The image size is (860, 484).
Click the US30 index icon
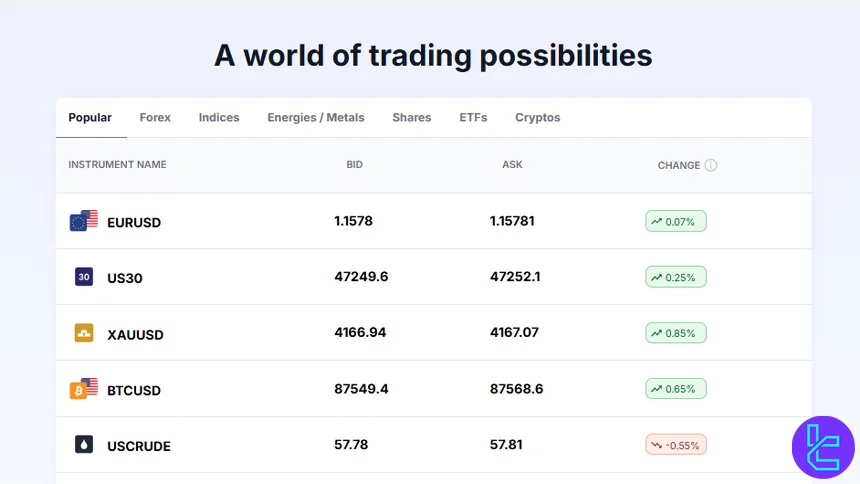tap(84, 277)
